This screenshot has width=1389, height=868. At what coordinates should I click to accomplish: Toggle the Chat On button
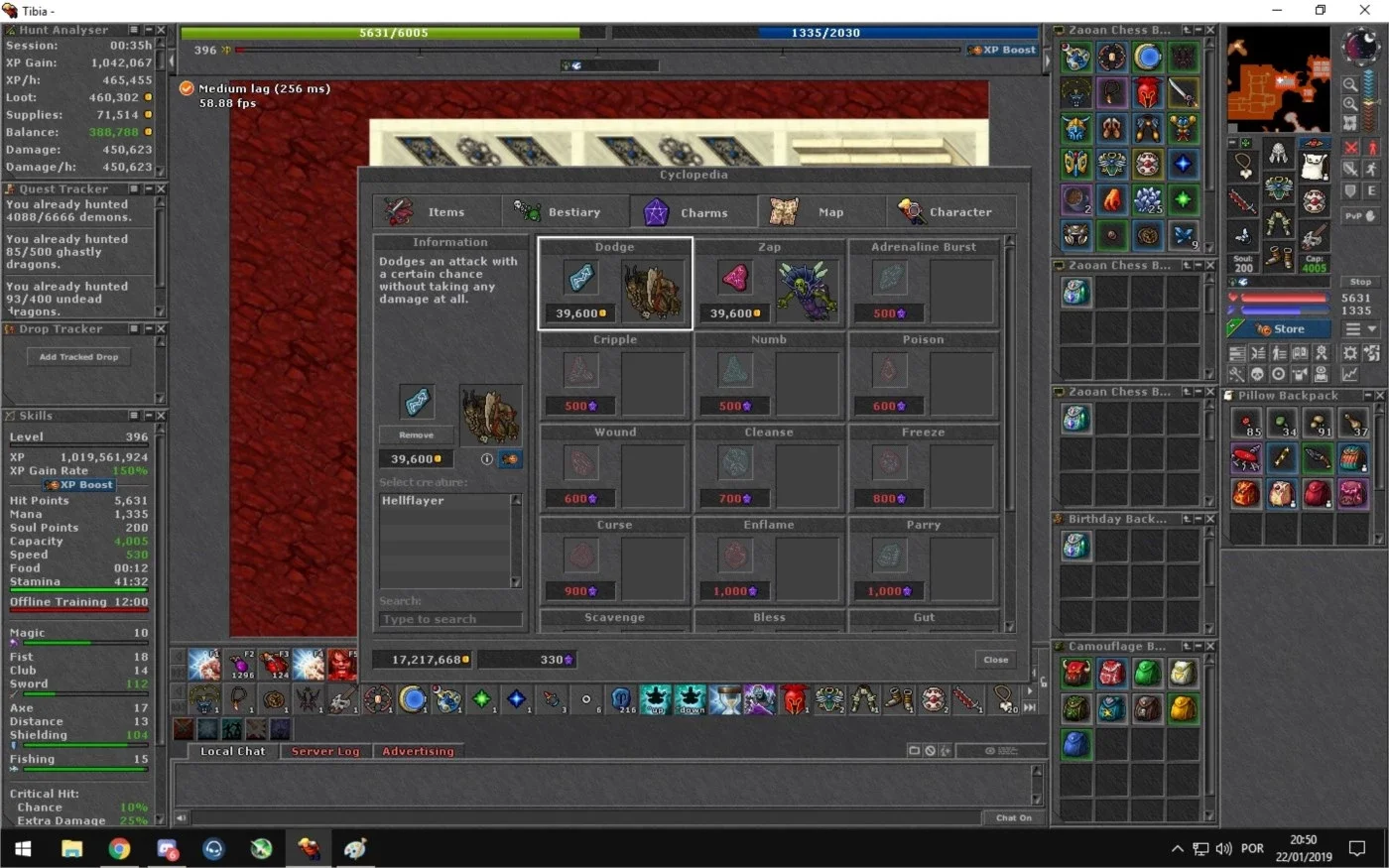(x=1013, y=818)
